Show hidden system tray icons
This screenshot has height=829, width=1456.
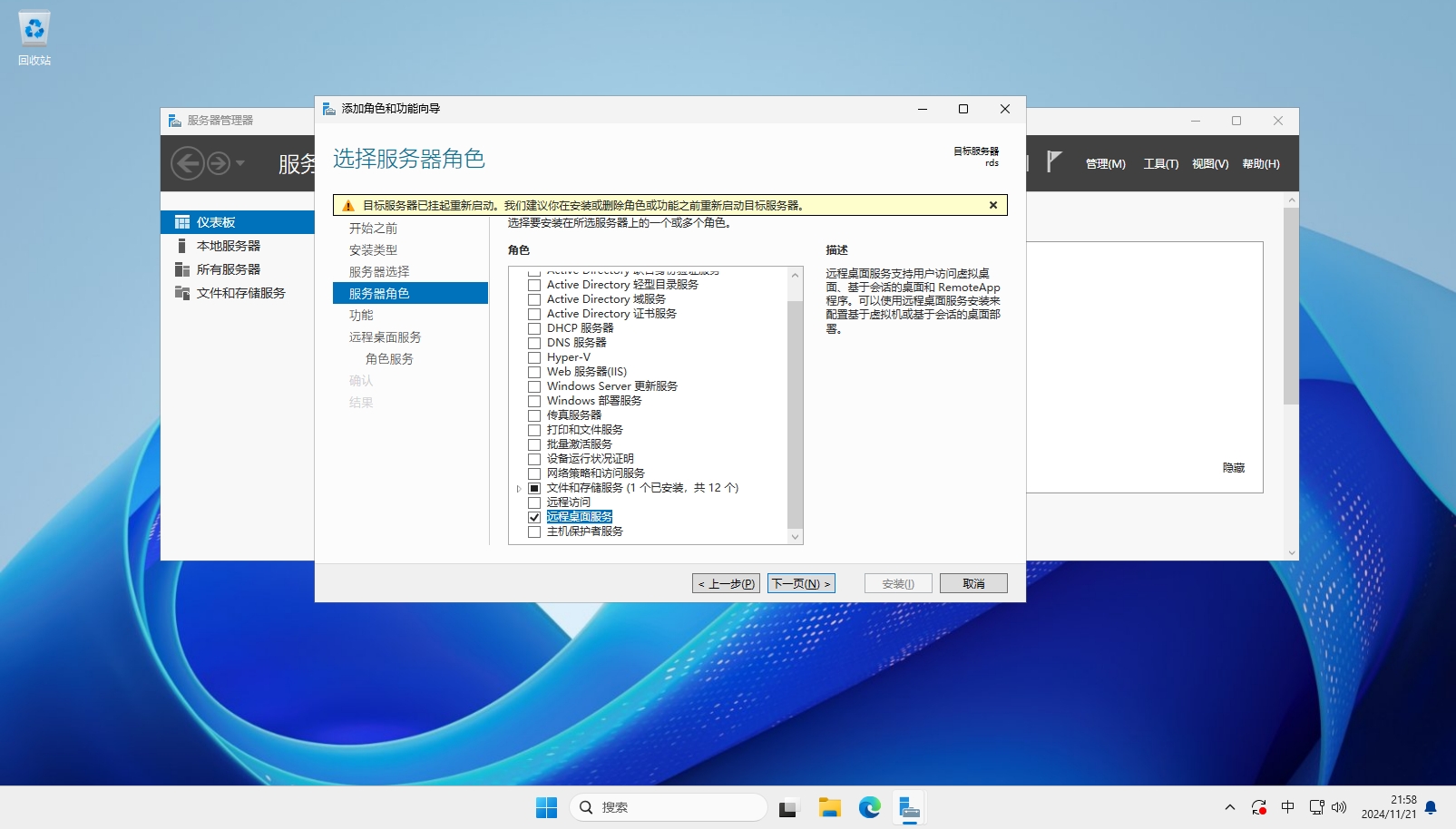[x=1229, y=807]
